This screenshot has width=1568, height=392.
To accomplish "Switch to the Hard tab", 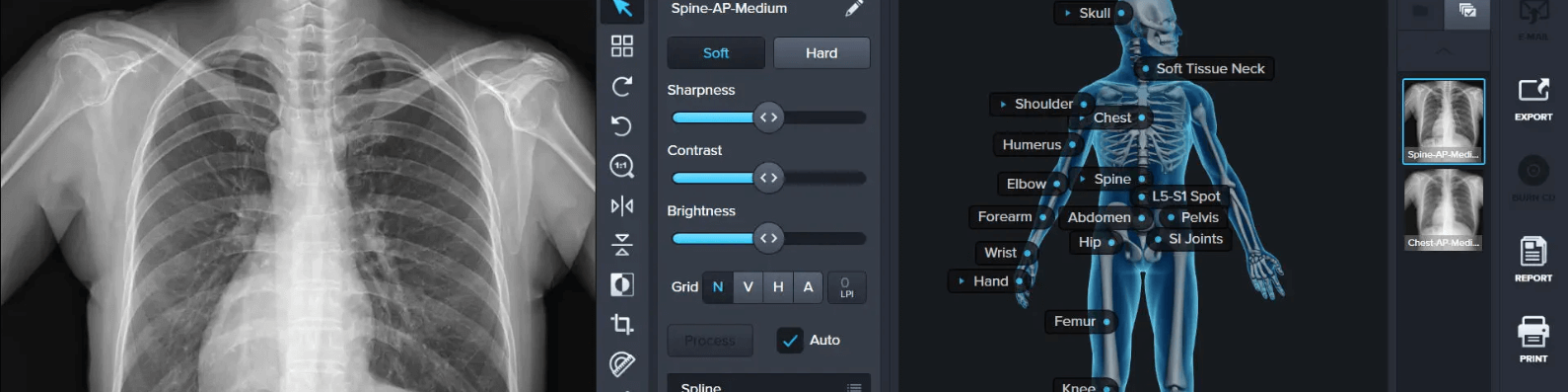I will click(x=821, y=53).
